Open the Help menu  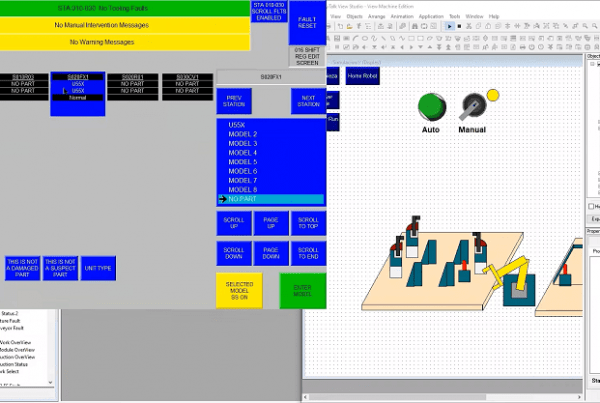coord(494,16)
